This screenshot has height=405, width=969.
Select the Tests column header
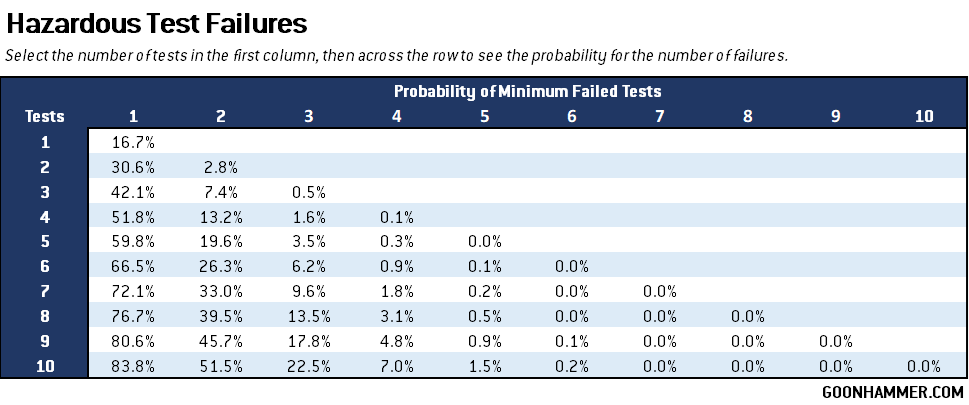pyautogui.click(x=44, y=116)
